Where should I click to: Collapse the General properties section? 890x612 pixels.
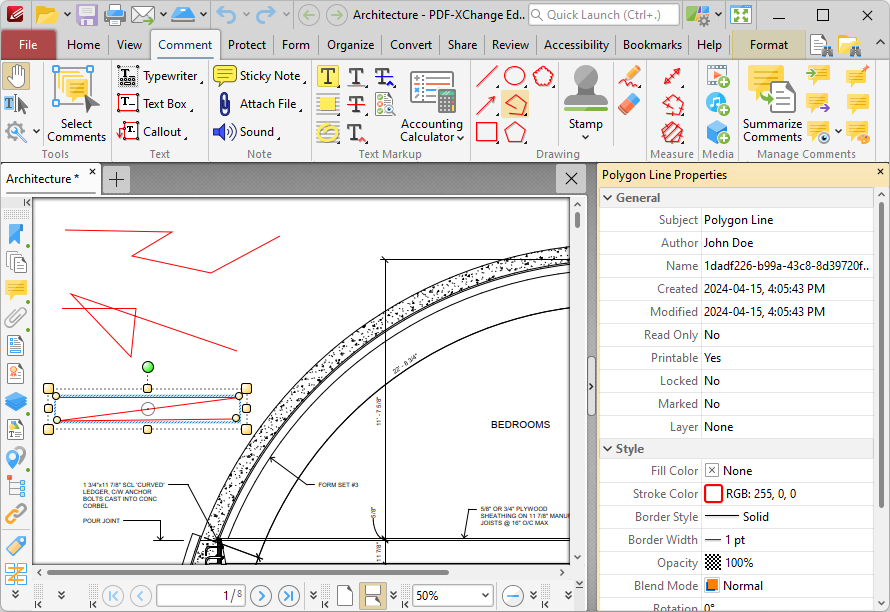click(x=608, y=198)
